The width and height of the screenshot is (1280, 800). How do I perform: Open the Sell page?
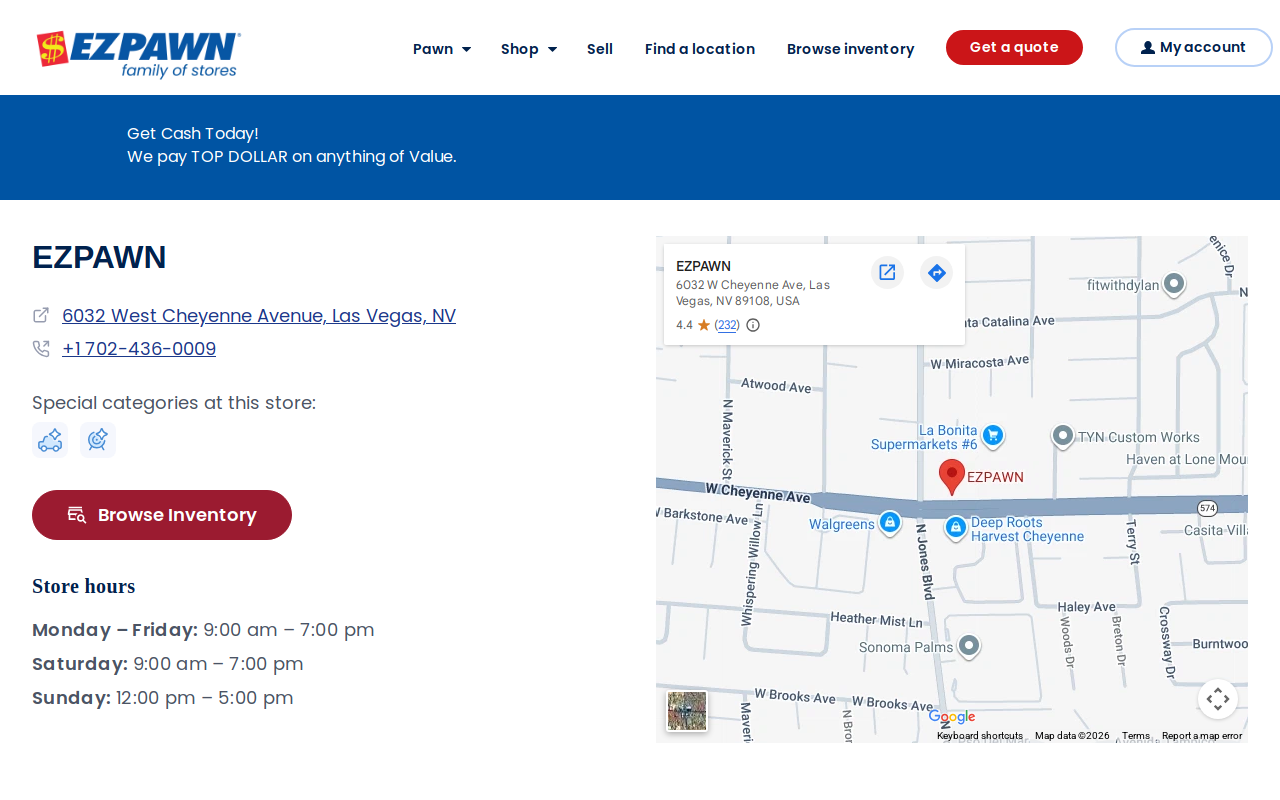[600, 49]
